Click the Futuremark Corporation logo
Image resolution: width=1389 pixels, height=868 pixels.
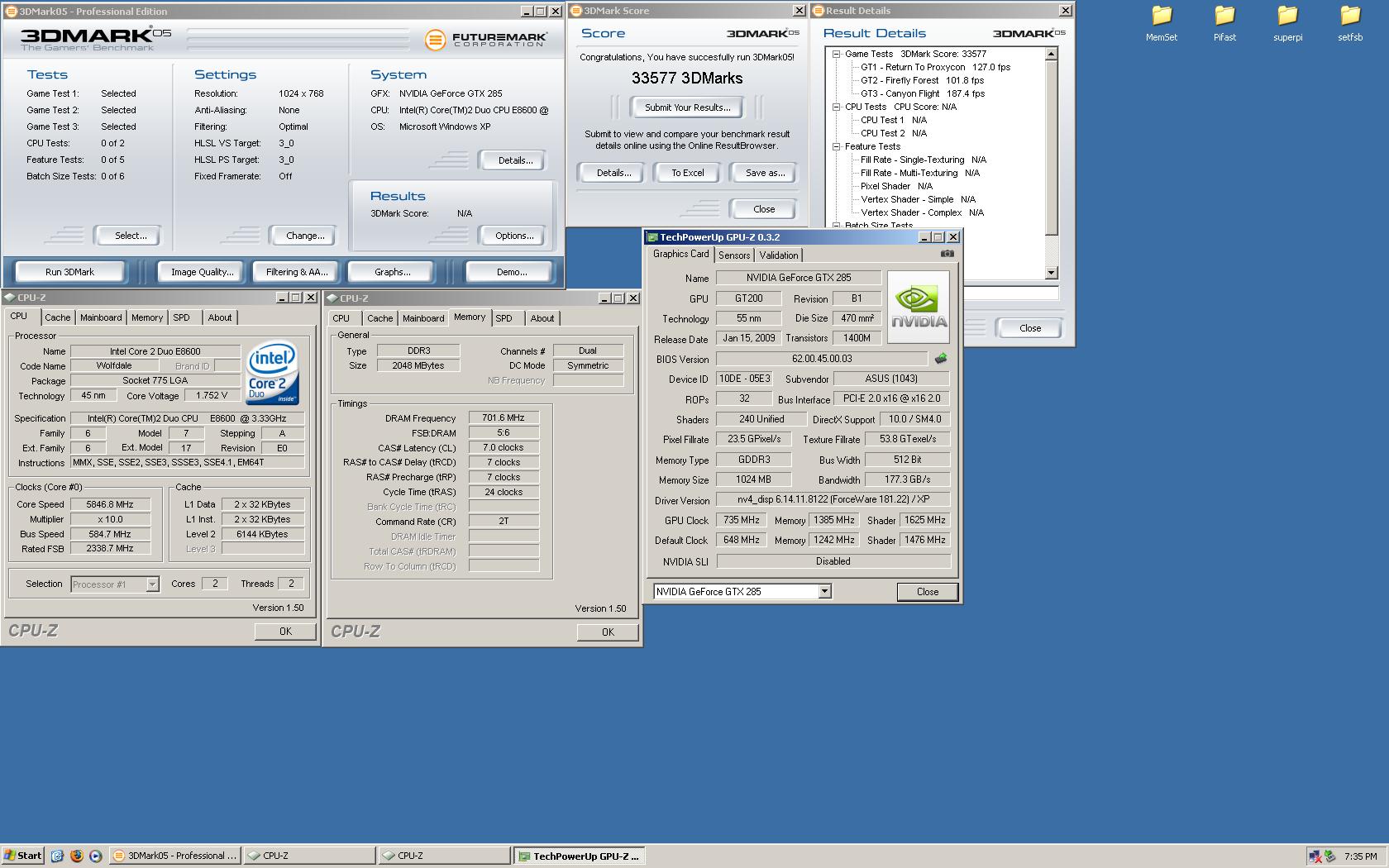486,40
